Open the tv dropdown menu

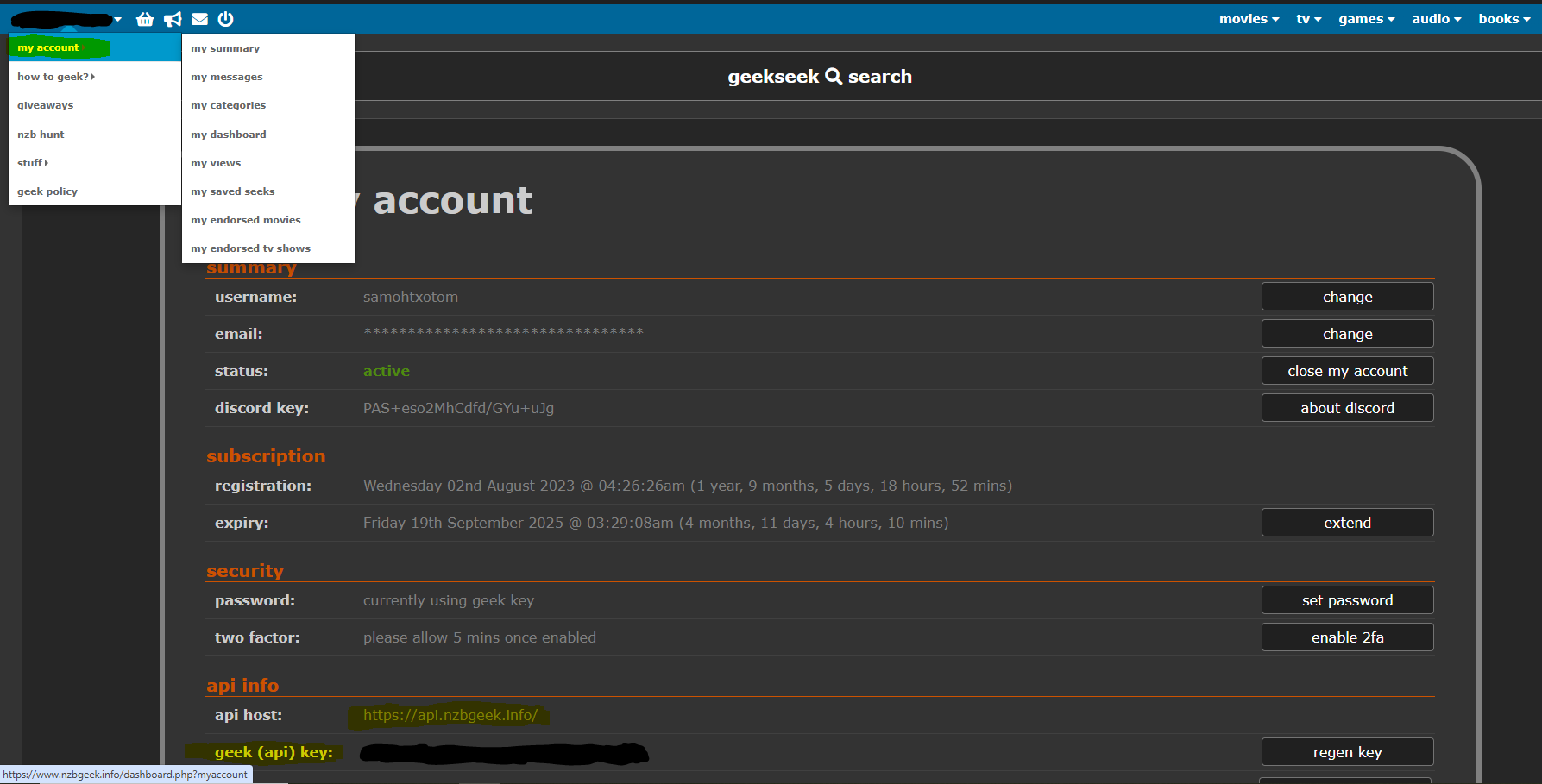[1308, 19]
